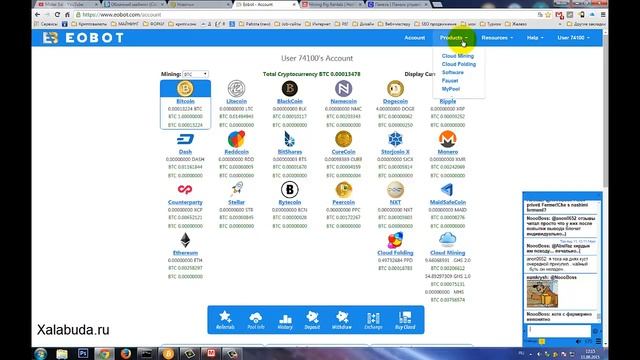640x360 pixels.
Task: Click the Monero logo icon
Action: point(447,139)
